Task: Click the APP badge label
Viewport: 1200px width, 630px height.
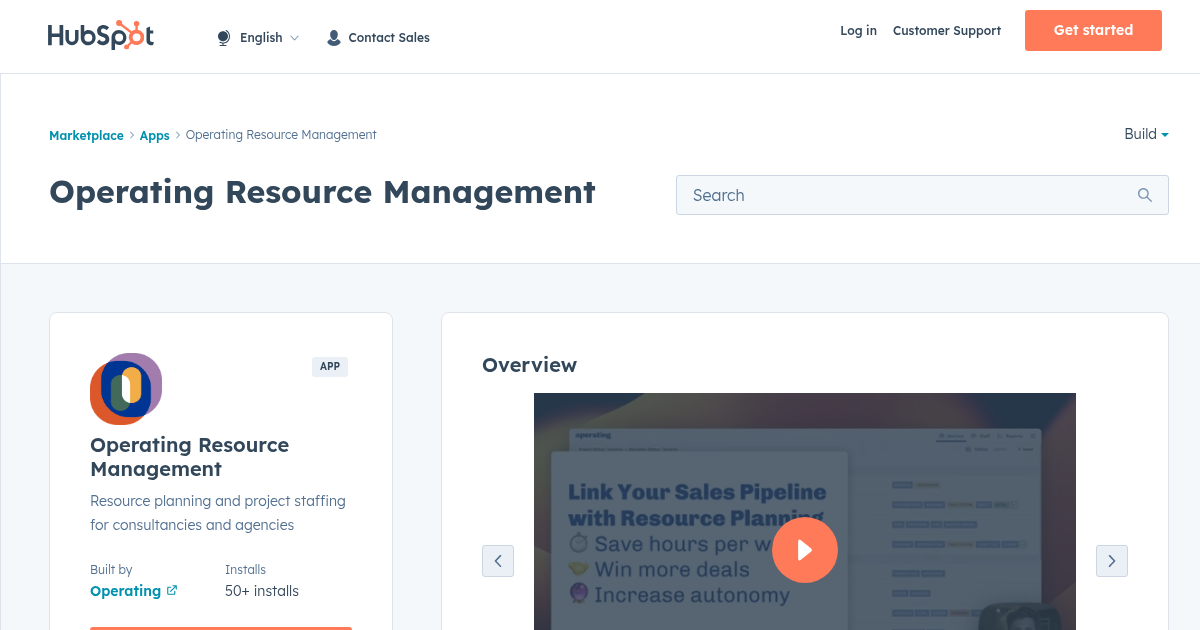Action: pyautogui.click(x=330, y=366)
